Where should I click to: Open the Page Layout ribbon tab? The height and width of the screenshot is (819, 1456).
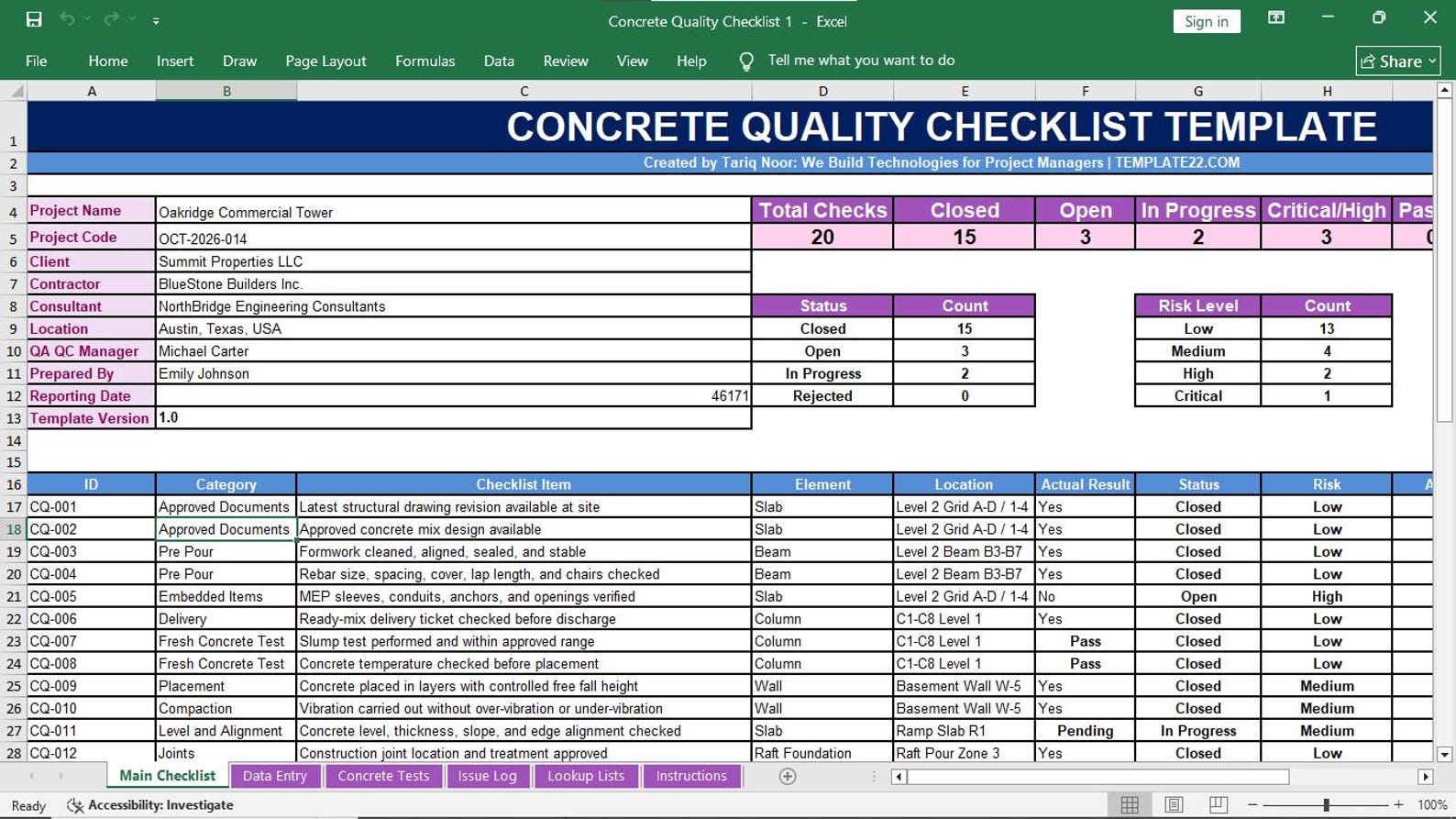(325, 61)
